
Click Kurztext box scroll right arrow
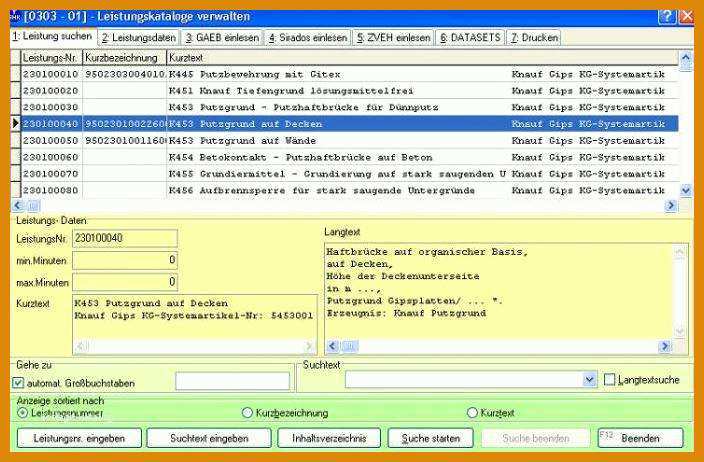click(309, 346)
